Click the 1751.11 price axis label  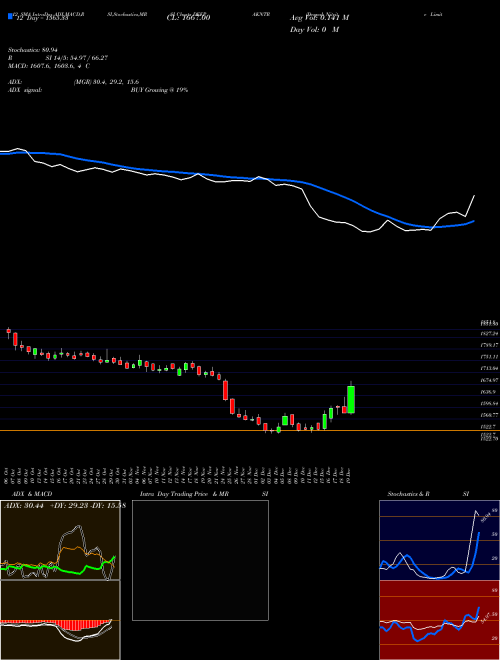490,357
